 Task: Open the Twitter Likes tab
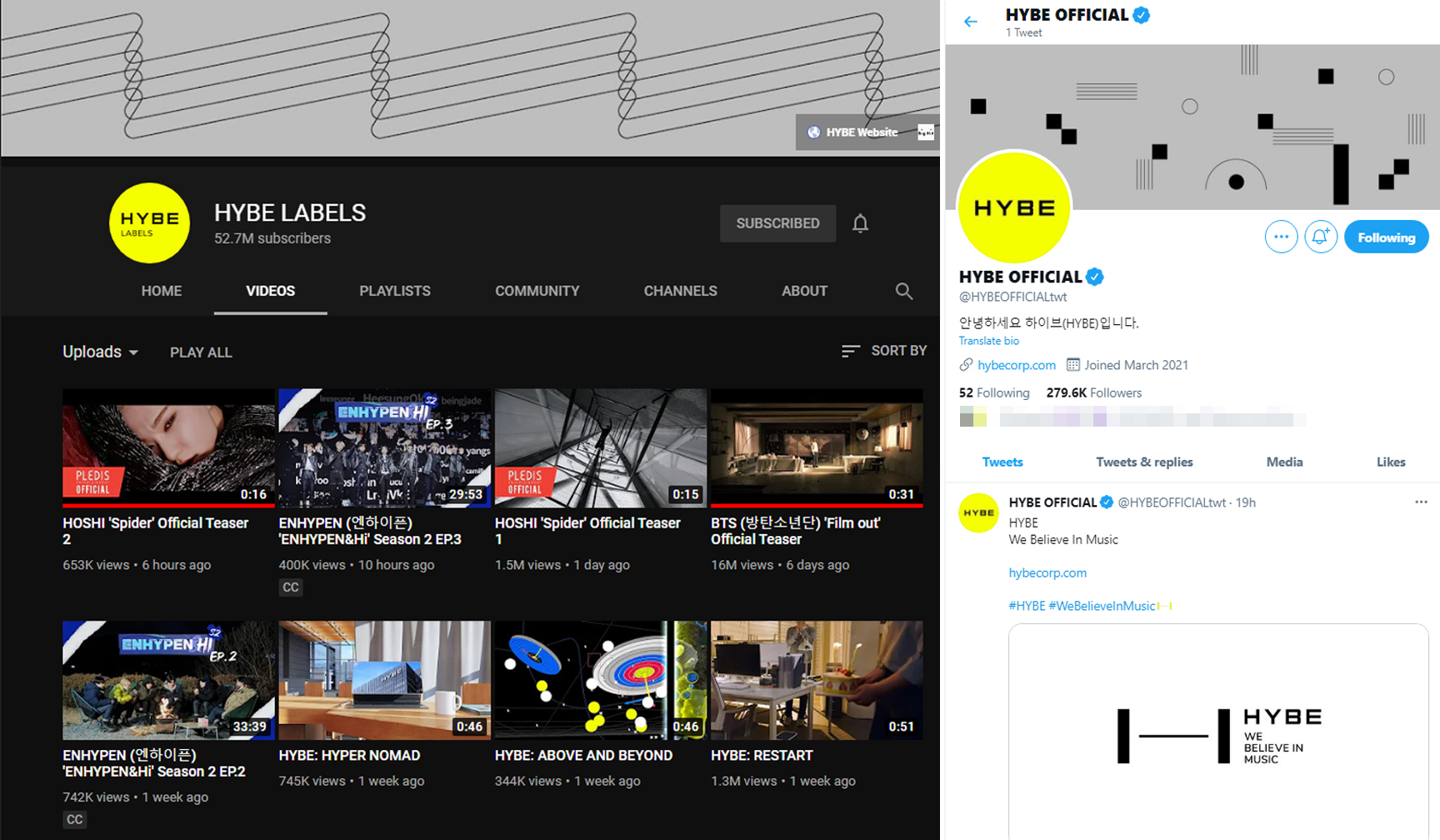(1390, 462)
